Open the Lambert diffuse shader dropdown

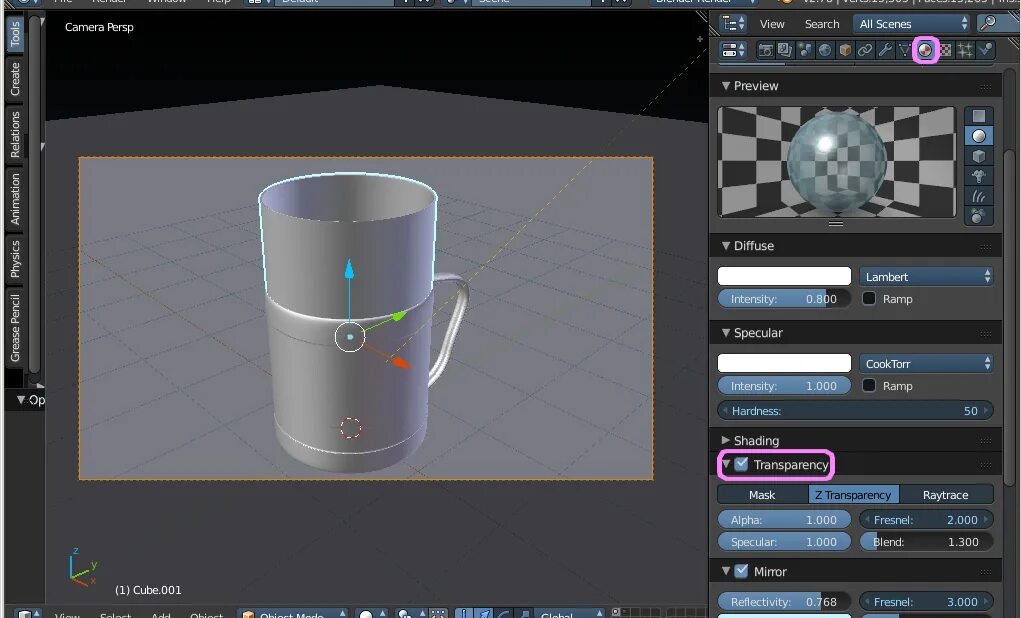tap(927, 277)
